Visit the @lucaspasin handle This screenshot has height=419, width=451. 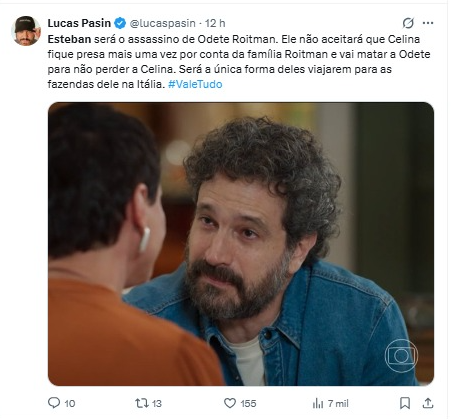[162, 23]
